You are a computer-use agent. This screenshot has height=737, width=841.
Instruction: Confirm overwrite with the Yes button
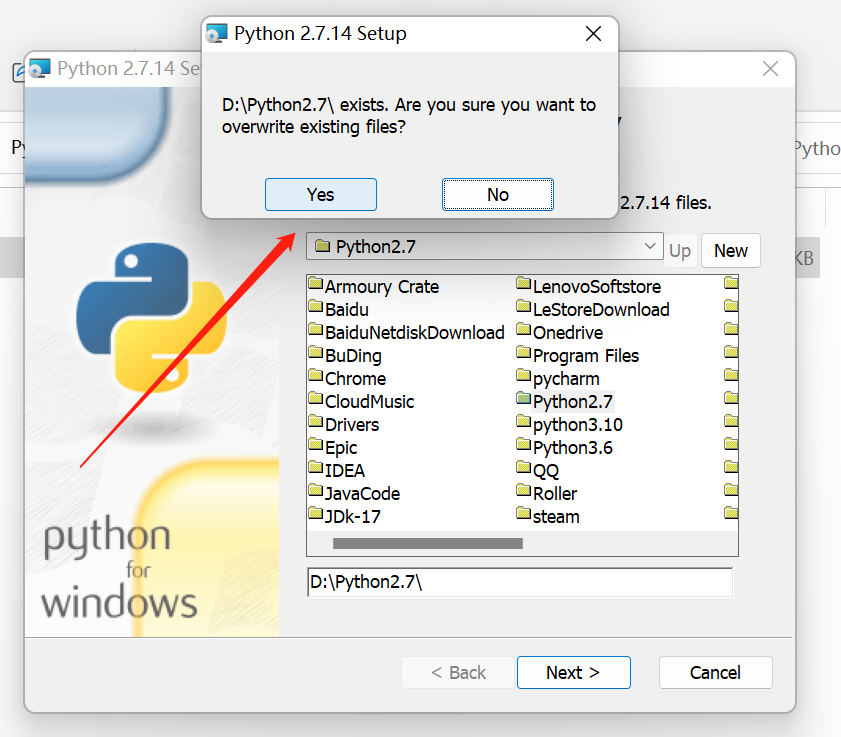[x=320, y=195]
